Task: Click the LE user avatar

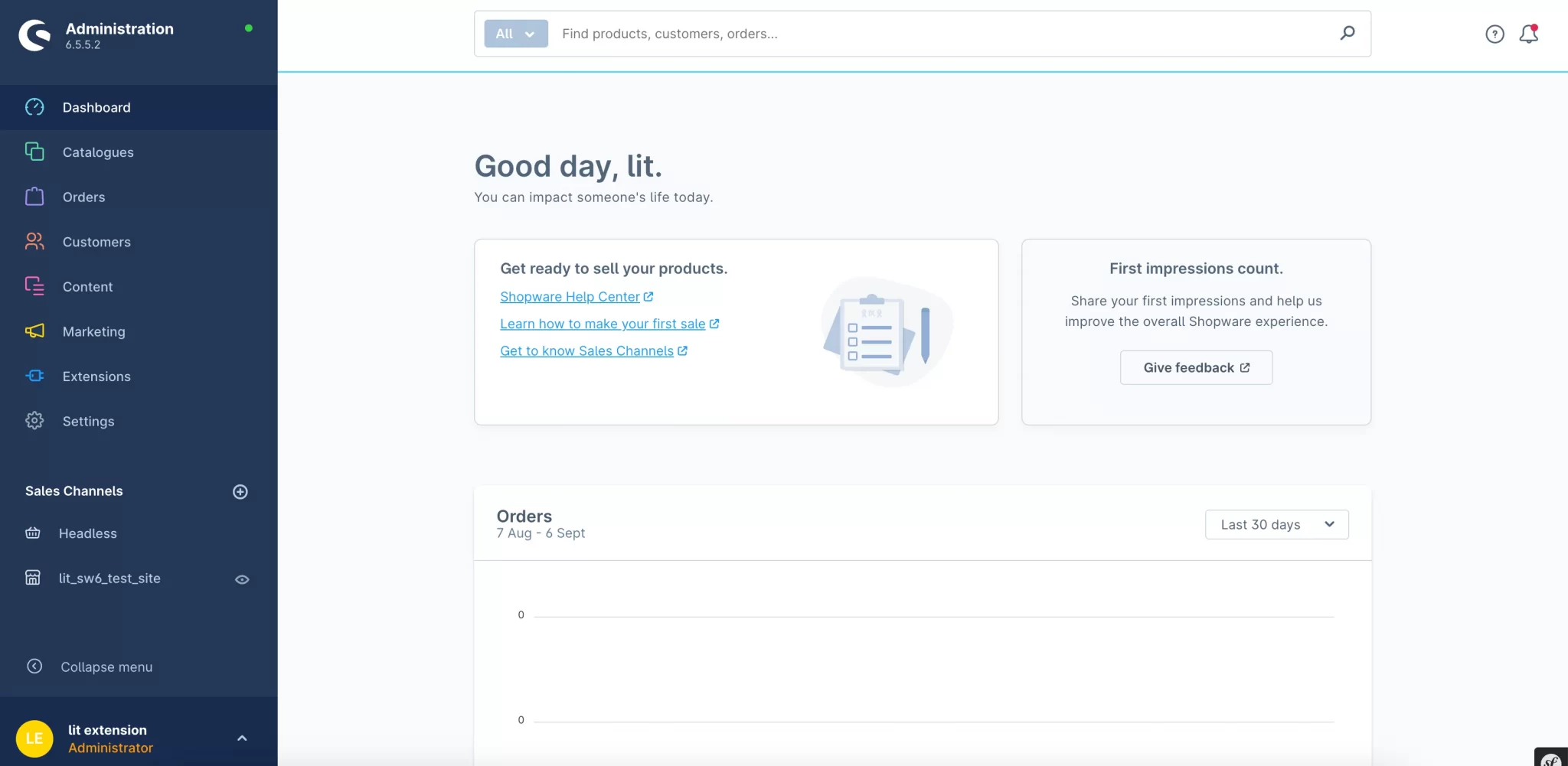Action: 34,738
